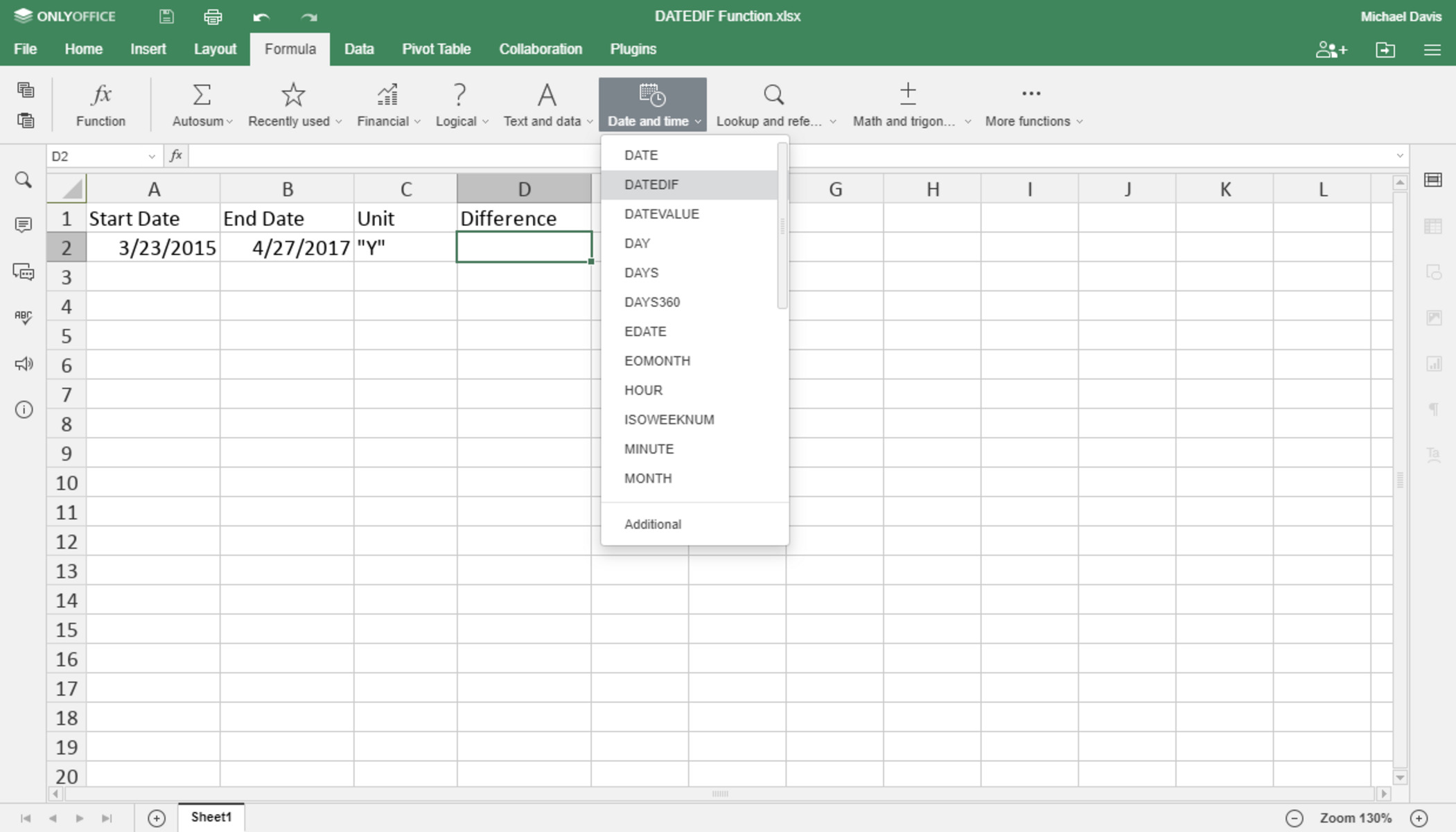
Task: Click the Additional functions option
Action: point(651,523)
